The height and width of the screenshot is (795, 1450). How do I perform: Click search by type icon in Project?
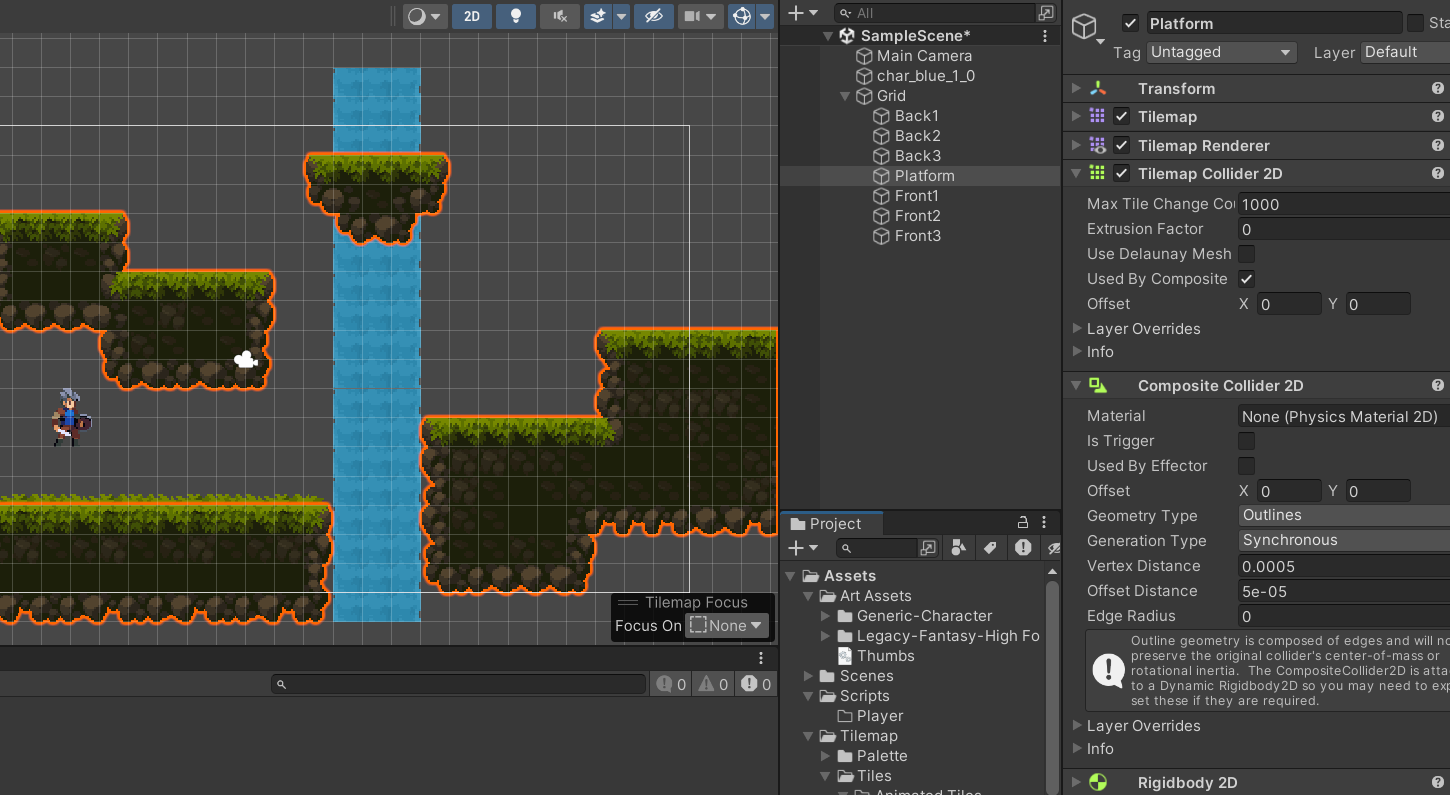pos(959,547)
